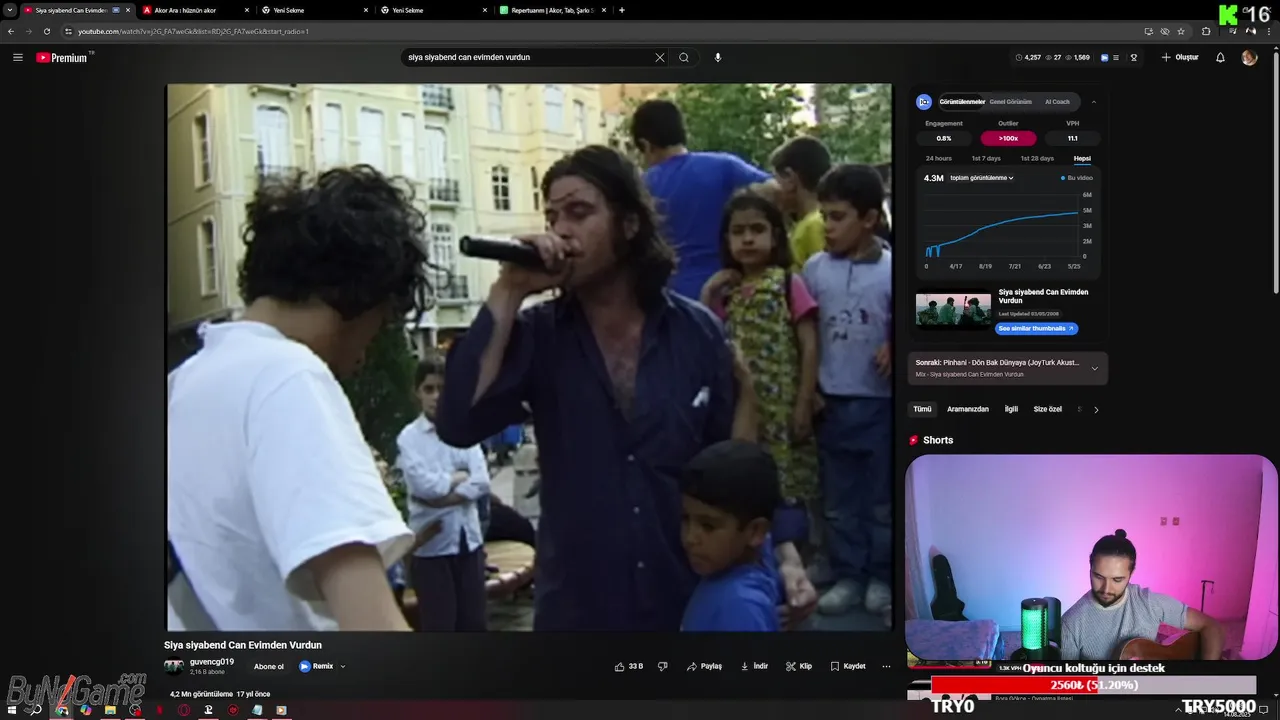Viewport: 1280px width, 720px height.
Task: Filter suggestions by Tümü chip
Action: click(x=922, y=409)
